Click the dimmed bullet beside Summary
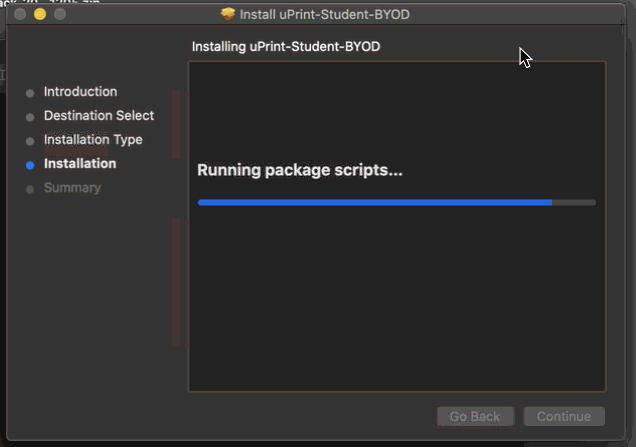This screenshot has height=447, width=636. pyautogui.click(x=30, y=189)
